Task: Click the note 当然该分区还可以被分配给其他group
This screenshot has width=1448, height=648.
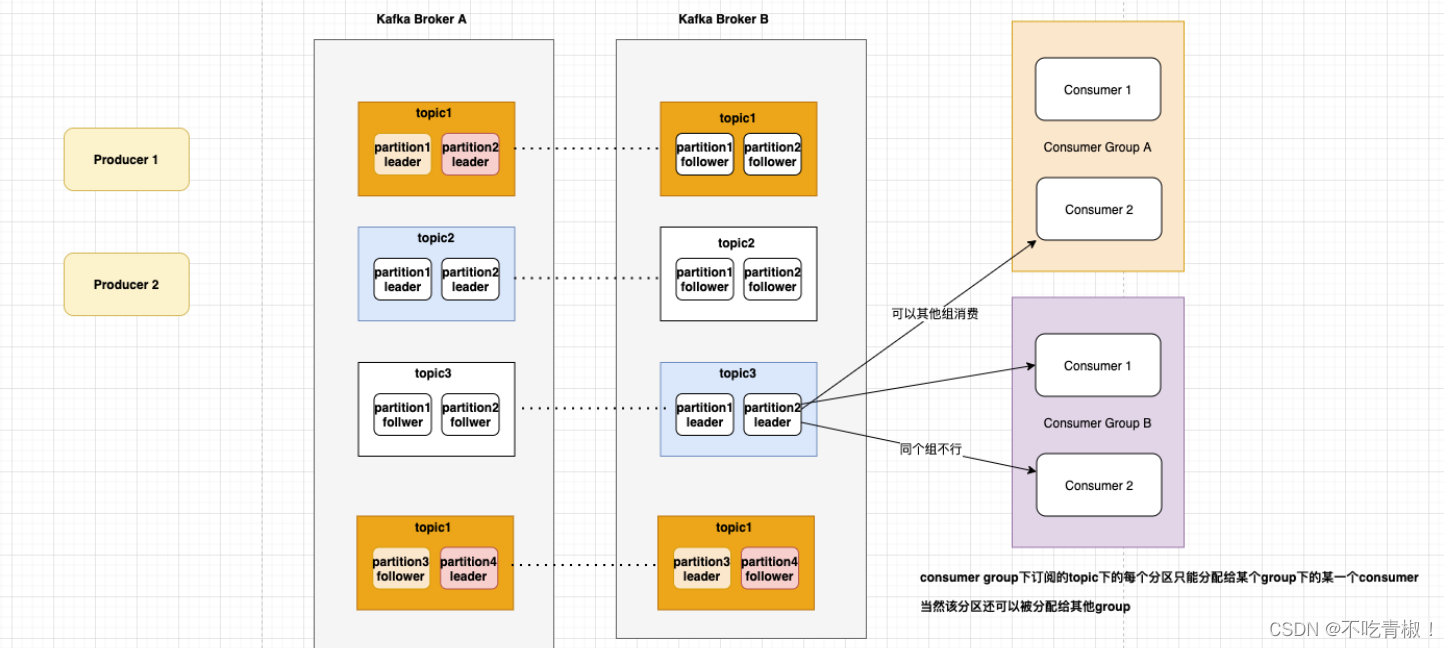Action: coord(1025,607)
